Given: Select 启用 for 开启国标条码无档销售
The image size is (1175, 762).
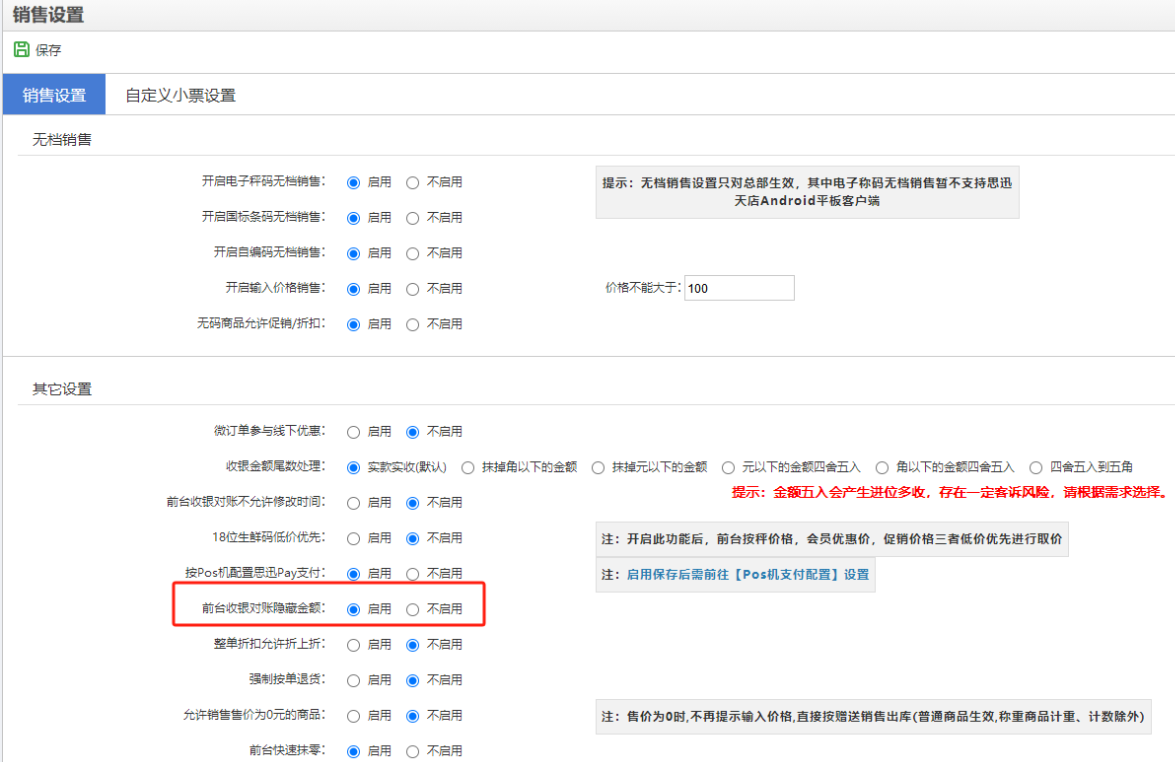Looking at the screenshot, I should pos(353,218).
